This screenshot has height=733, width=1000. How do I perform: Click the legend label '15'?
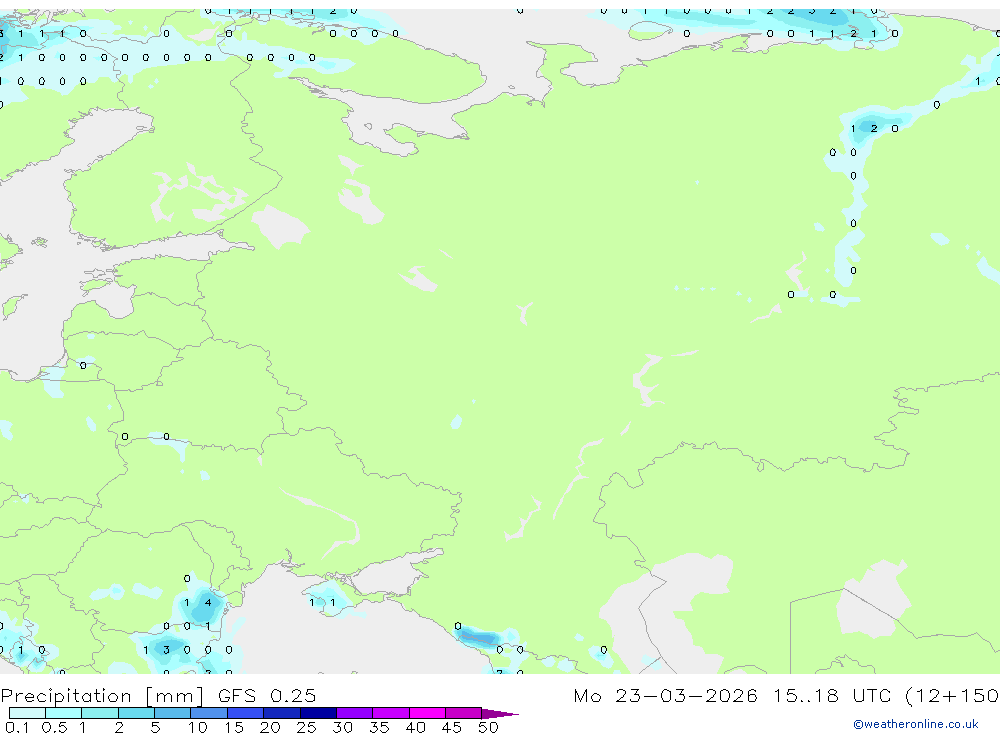click(234, 727)
